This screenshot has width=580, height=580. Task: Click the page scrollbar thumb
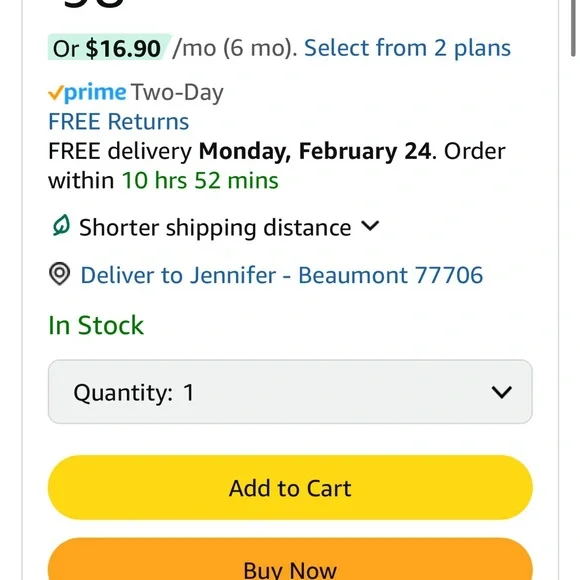point(573,28)
